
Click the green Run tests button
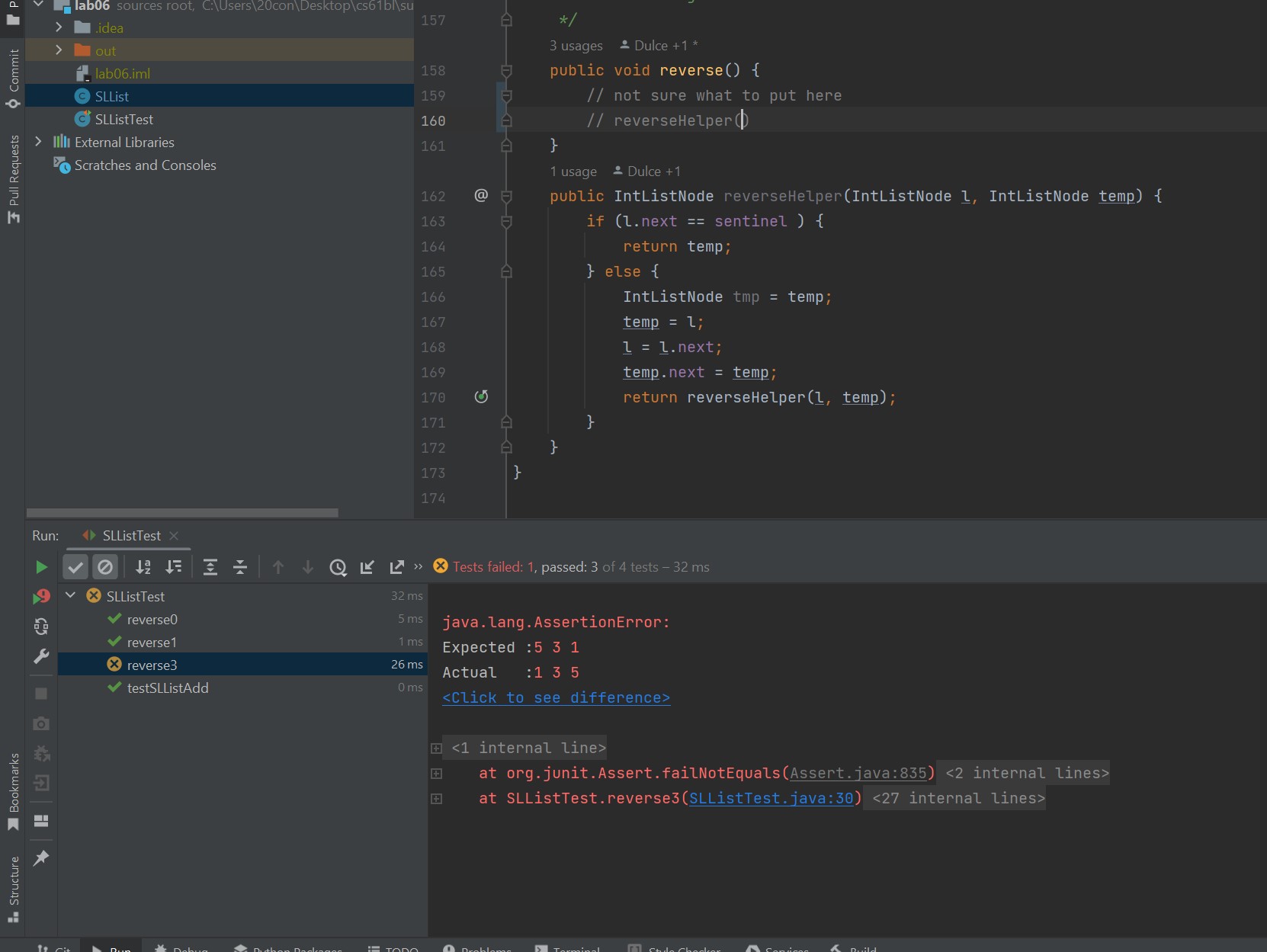click(41, 567)
